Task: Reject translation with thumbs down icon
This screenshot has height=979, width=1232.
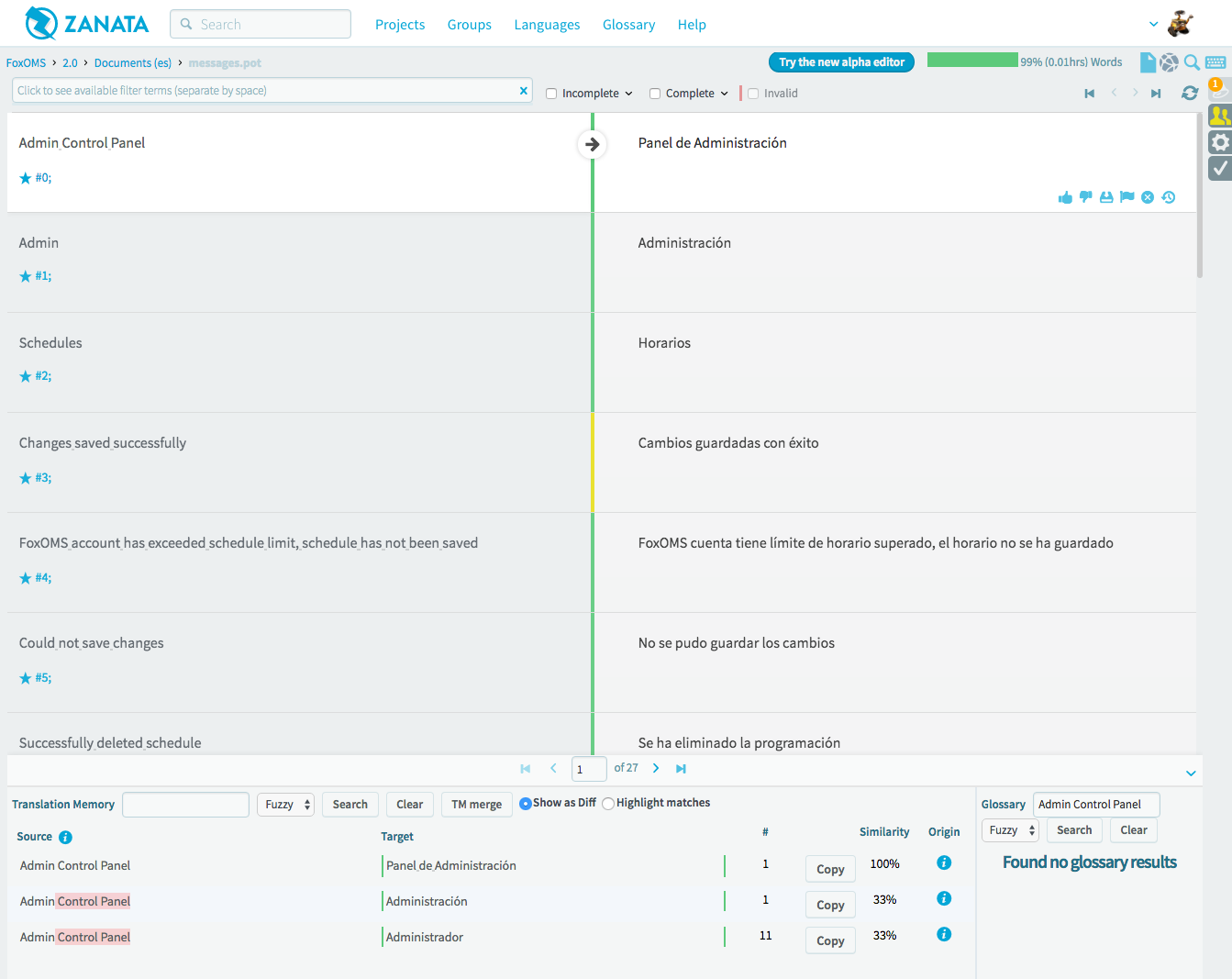Action: (x=1086, y=197)
